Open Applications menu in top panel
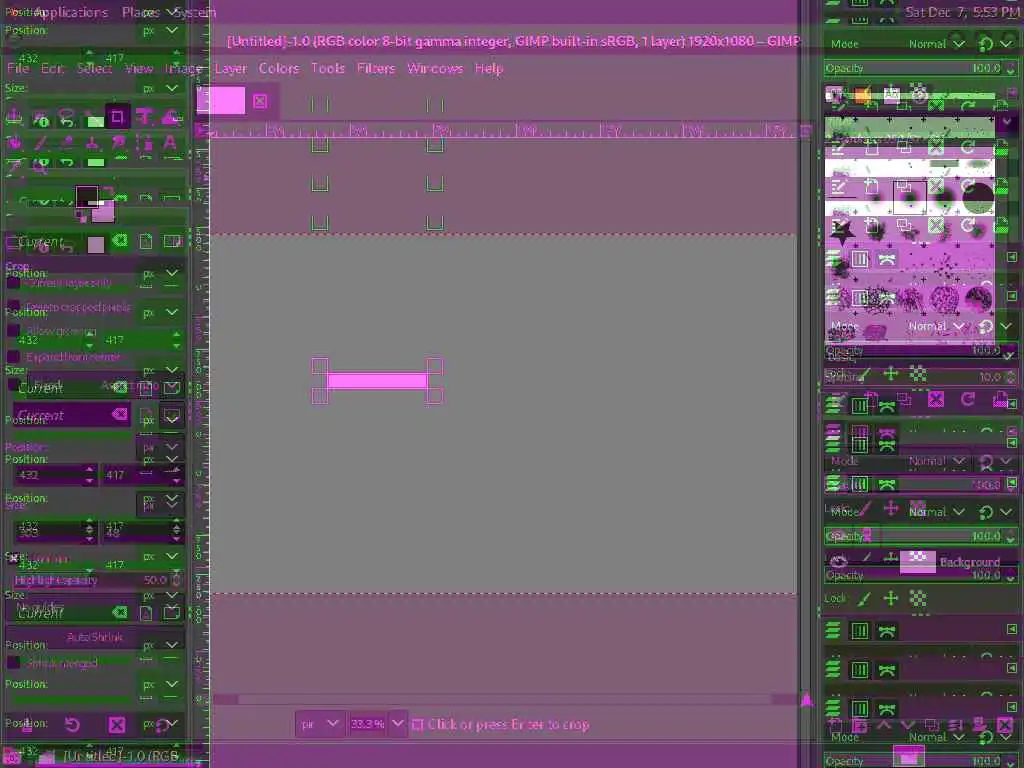 (71, 12)
